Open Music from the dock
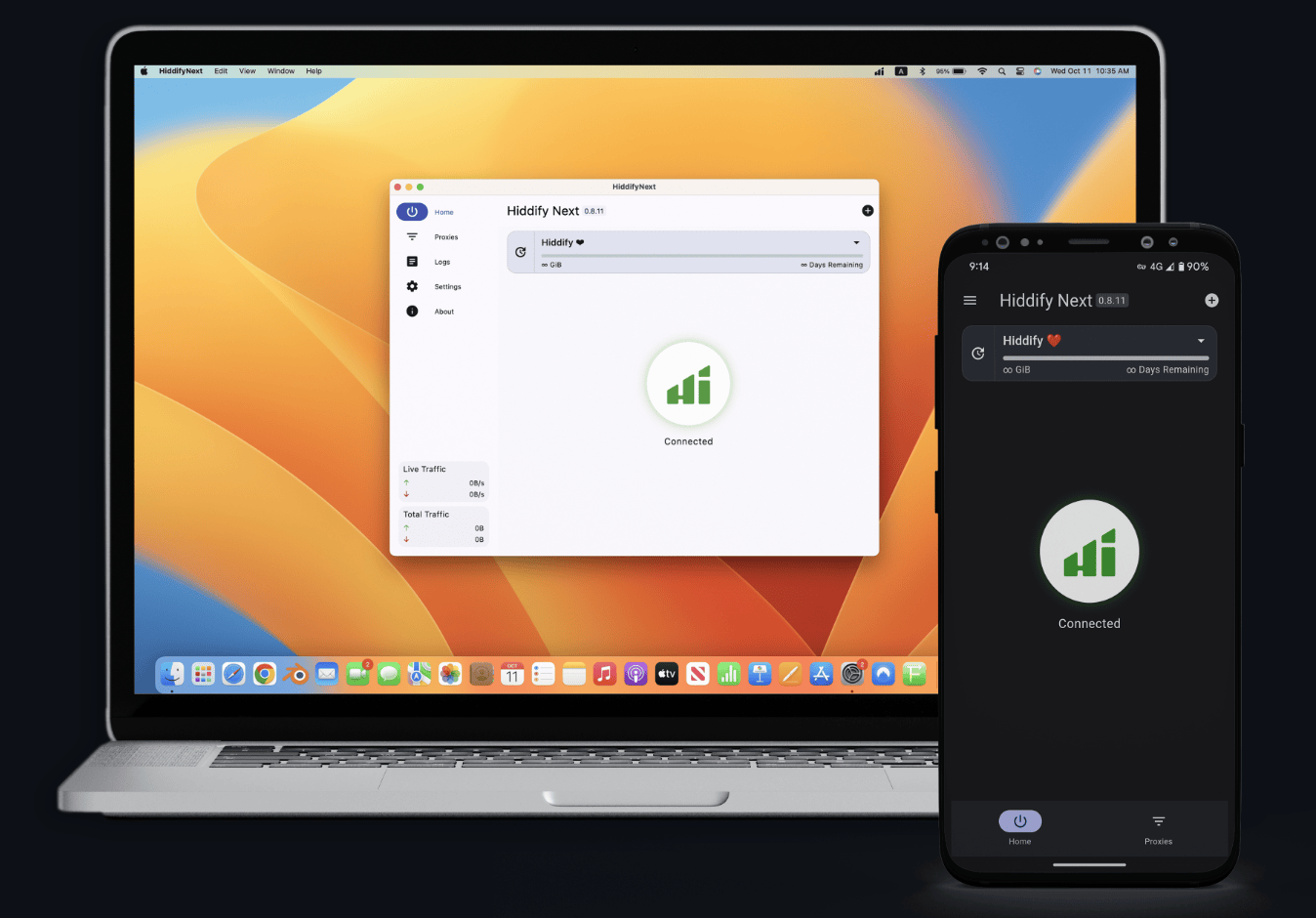Screen dimensions: 1316x918 605,674
